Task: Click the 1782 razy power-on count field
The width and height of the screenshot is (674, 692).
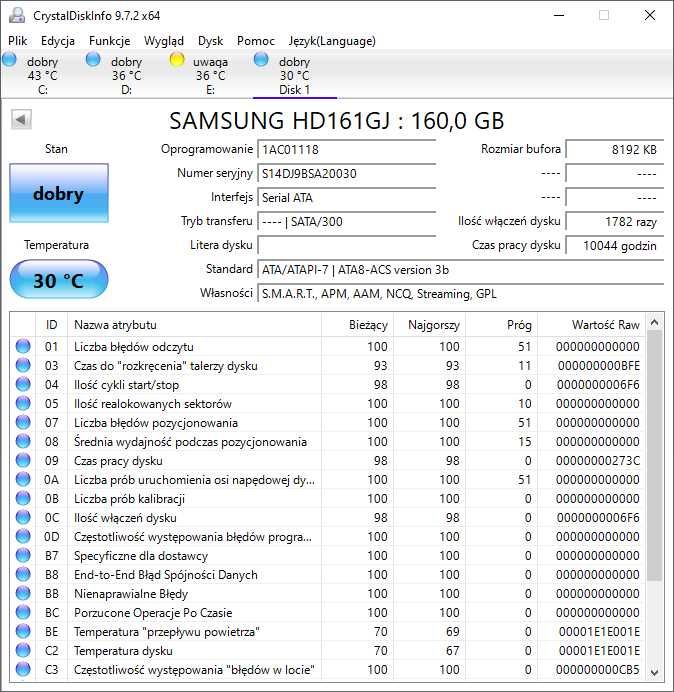Action: pos(615,222)
